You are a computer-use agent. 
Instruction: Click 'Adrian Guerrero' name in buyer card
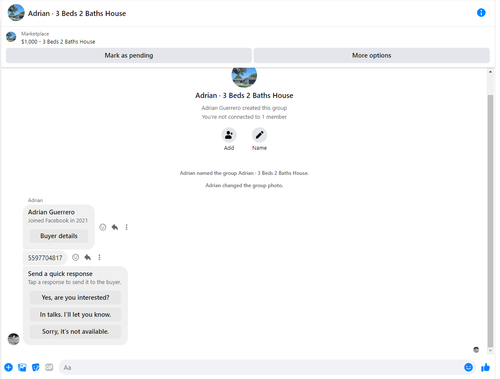coord(51,212)
